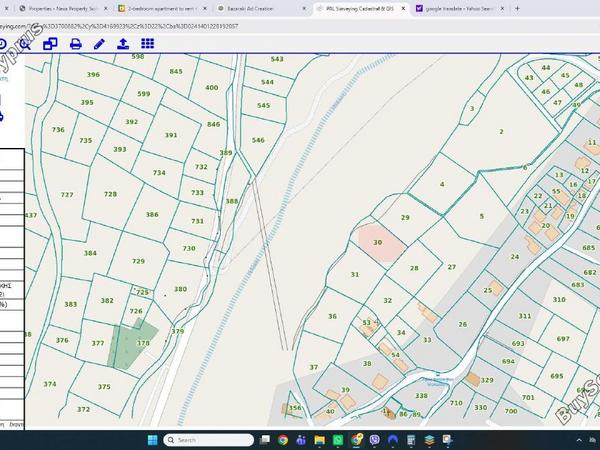The width and height of the screenshot is (600, 450).
Task: Select parcel 546 on the map
Action: 258,140
